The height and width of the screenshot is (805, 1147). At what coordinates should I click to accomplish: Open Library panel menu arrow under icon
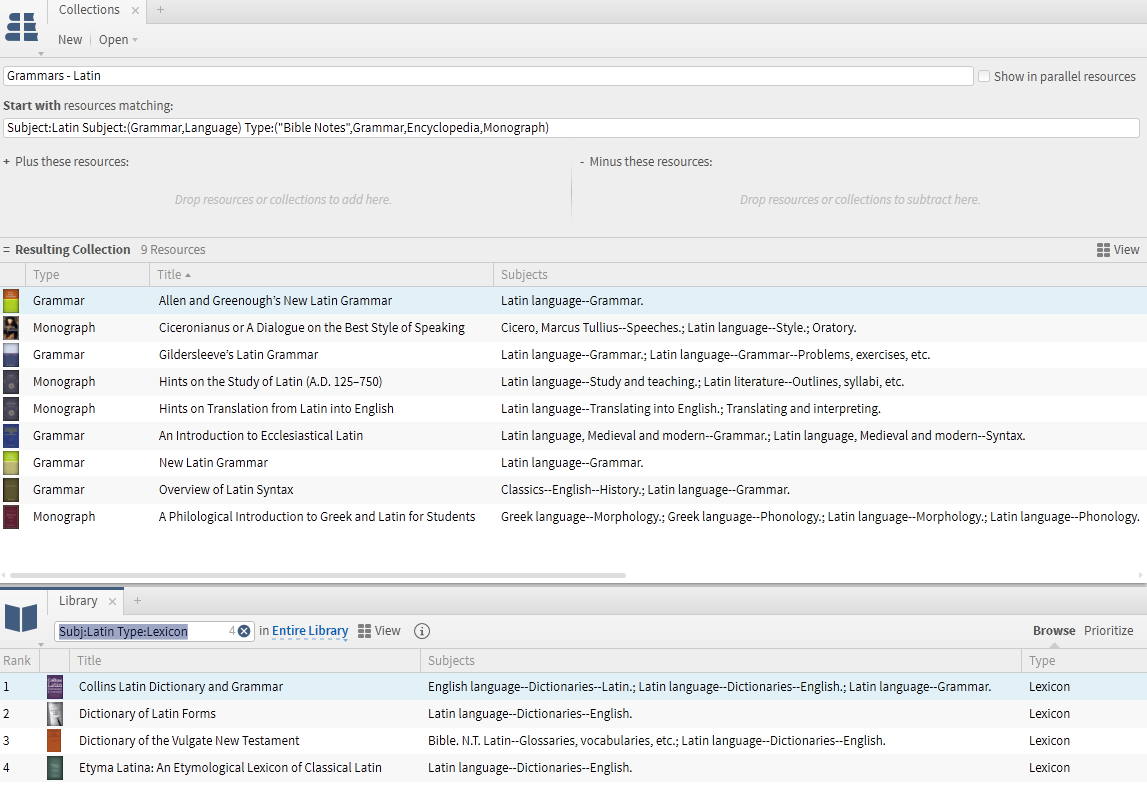pos(41,645)
